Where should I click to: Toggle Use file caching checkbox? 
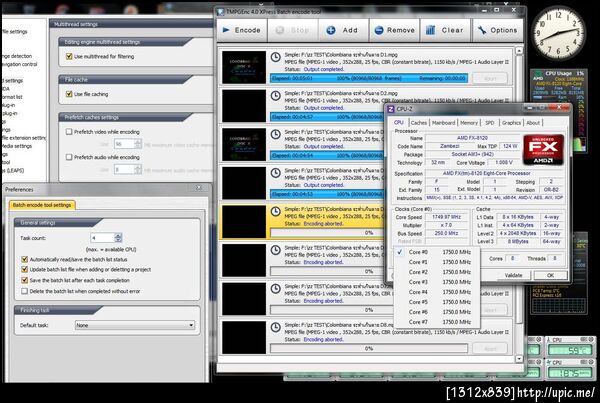69,94
